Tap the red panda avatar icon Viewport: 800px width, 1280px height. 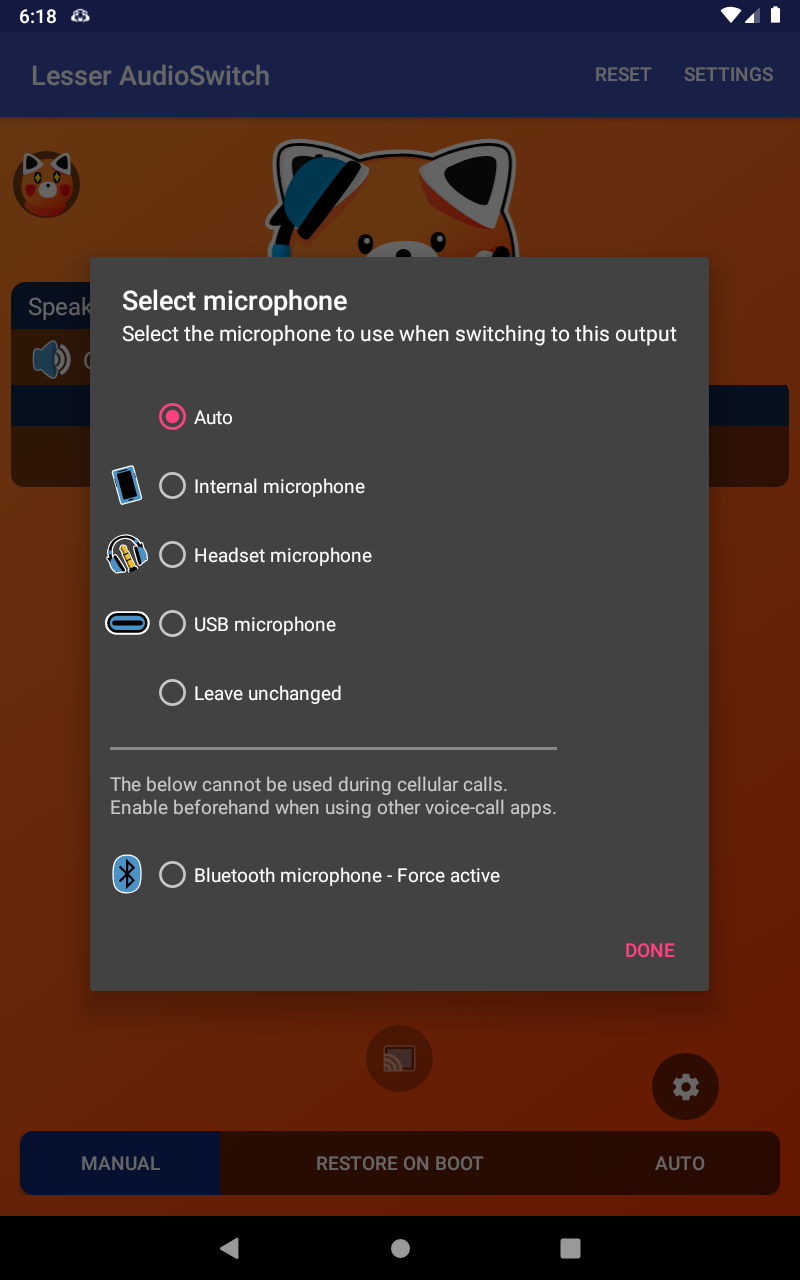pos(46,185)
